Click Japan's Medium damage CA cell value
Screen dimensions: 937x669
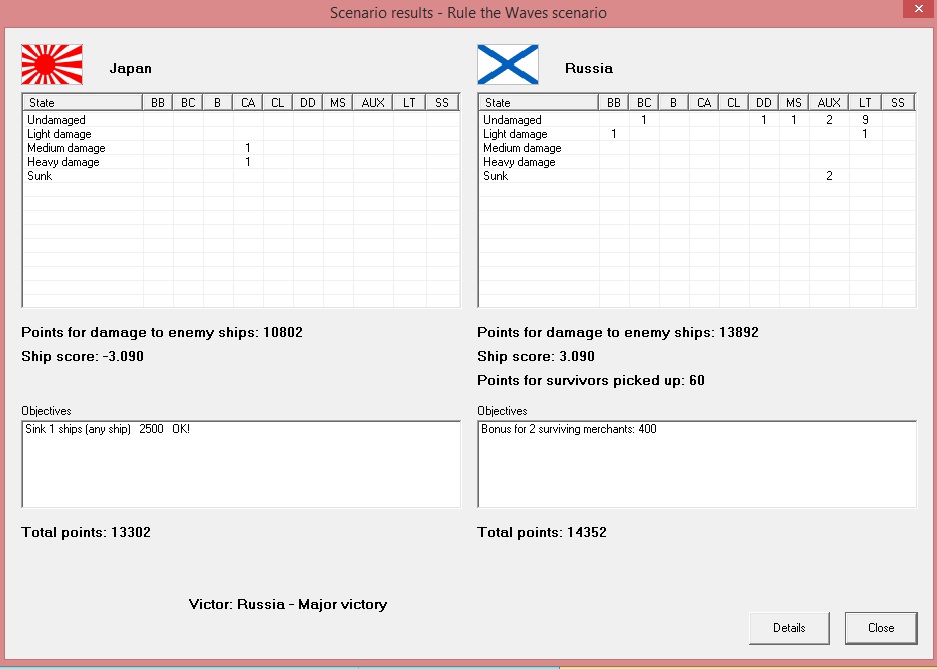click(248, 148)
